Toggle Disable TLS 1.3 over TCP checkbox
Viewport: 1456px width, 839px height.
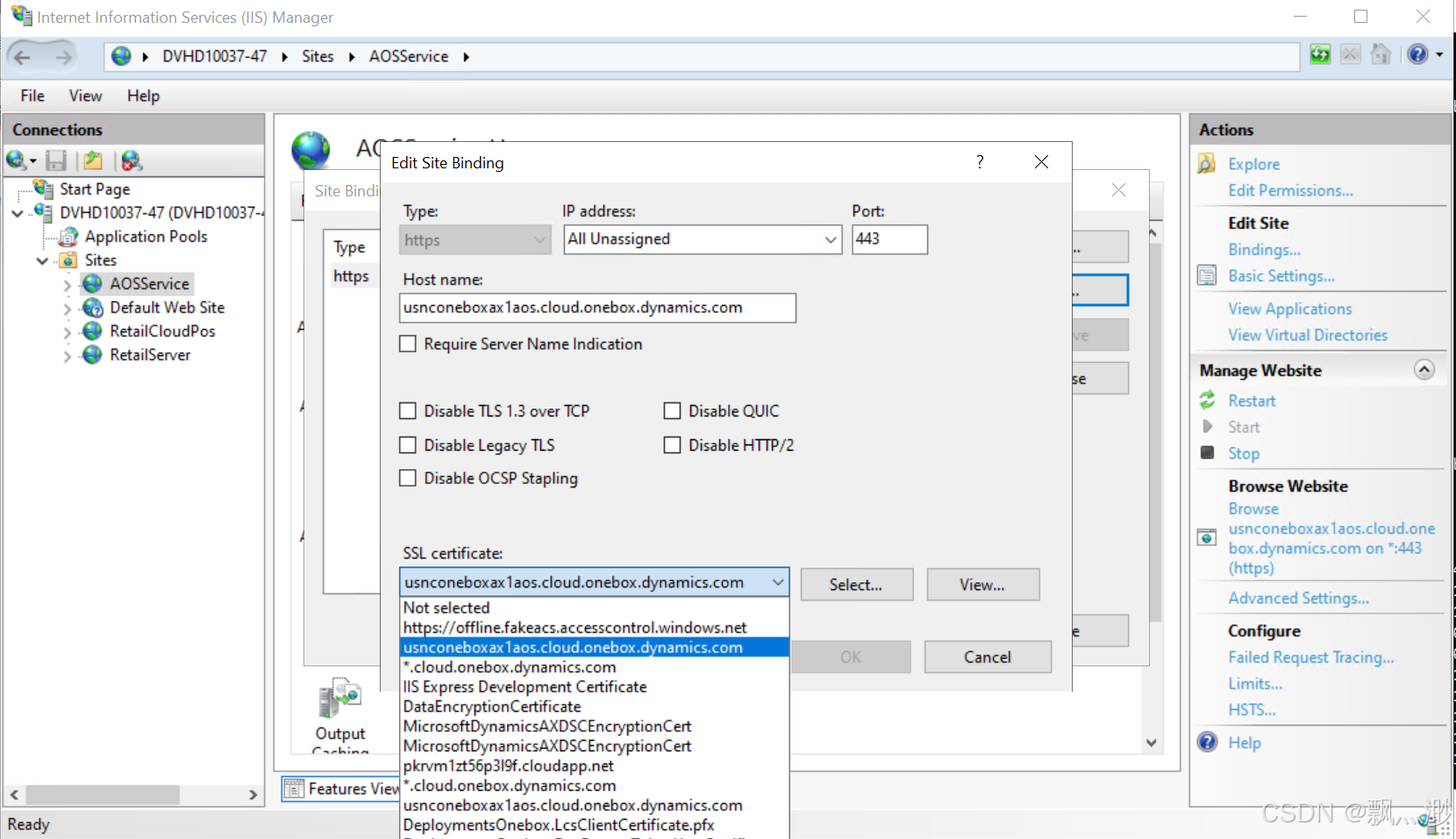click(408, 411)
